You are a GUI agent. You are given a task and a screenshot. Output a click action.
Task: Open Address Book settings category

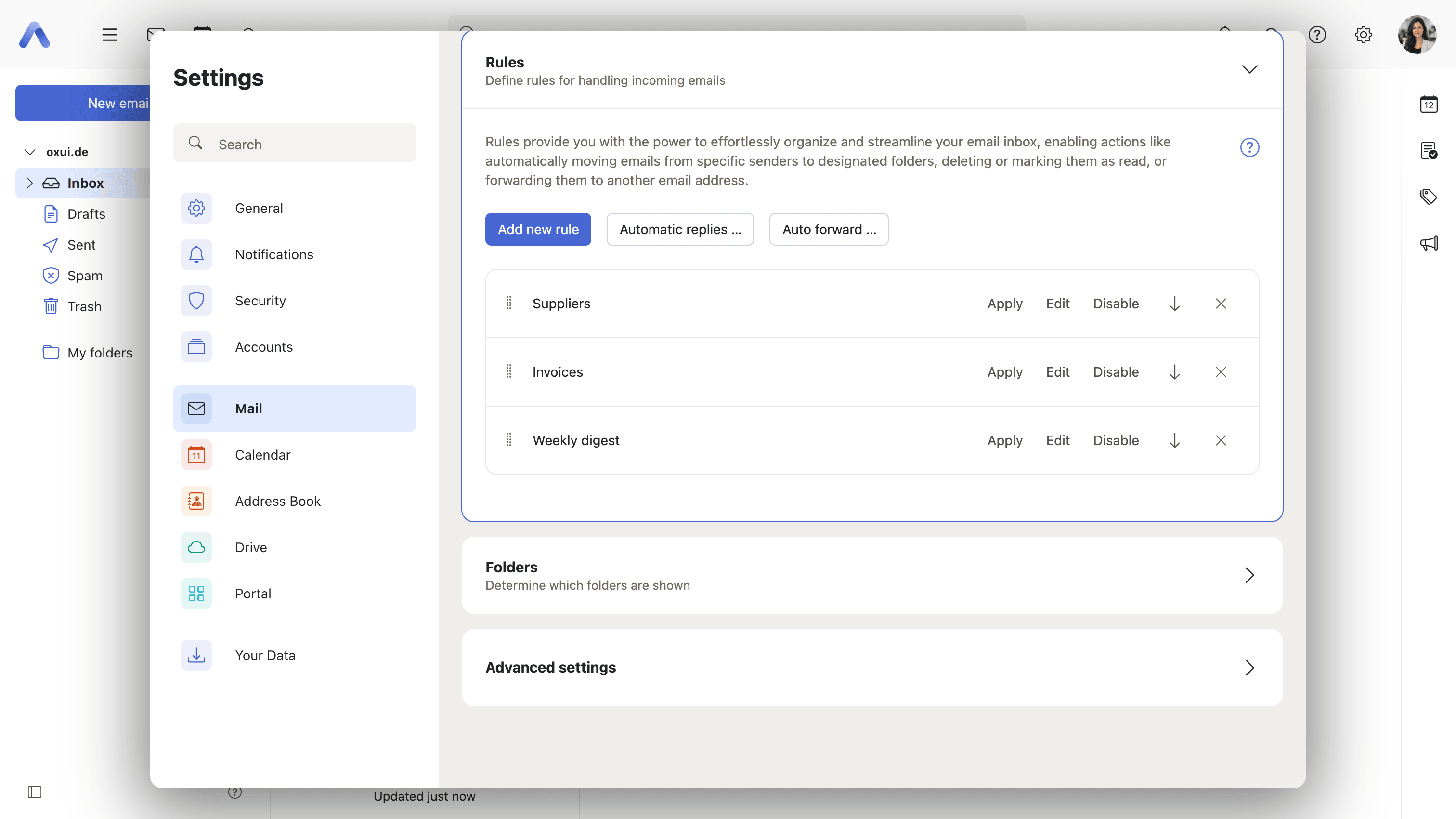point(295,501)
